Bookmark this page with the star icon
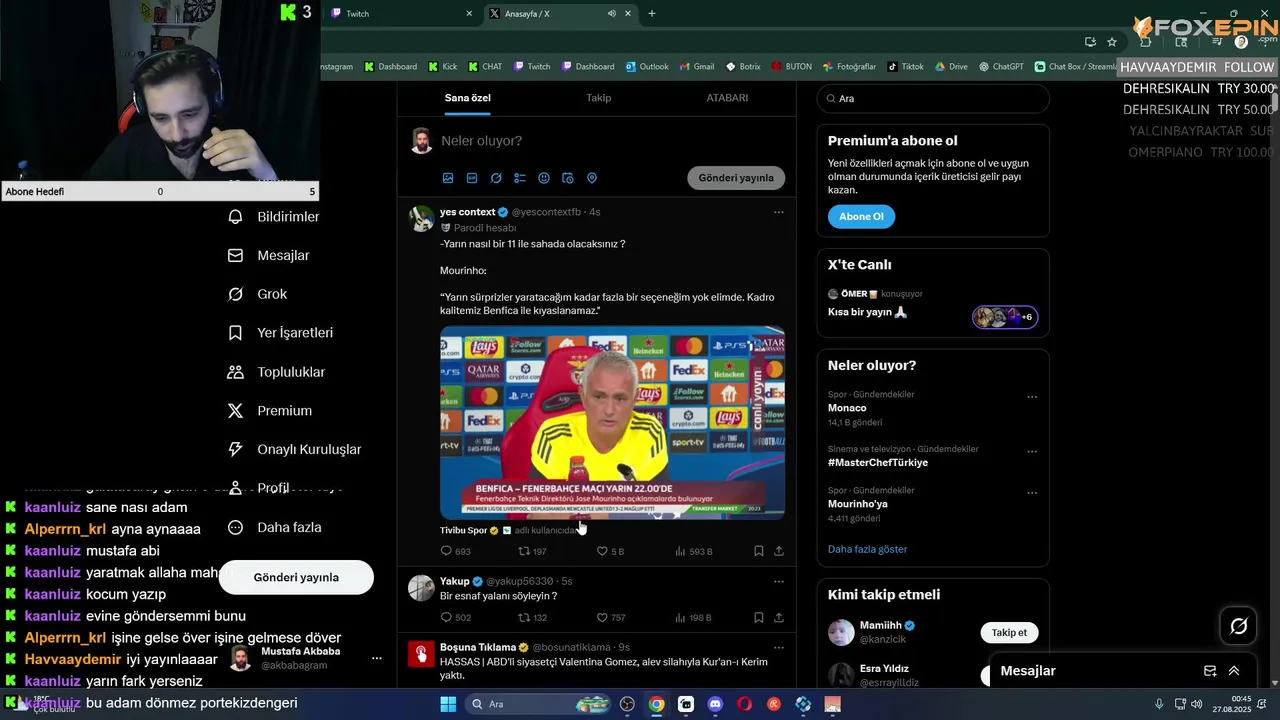Viewport: 1280px width, 720px height. pos(1112,42)
